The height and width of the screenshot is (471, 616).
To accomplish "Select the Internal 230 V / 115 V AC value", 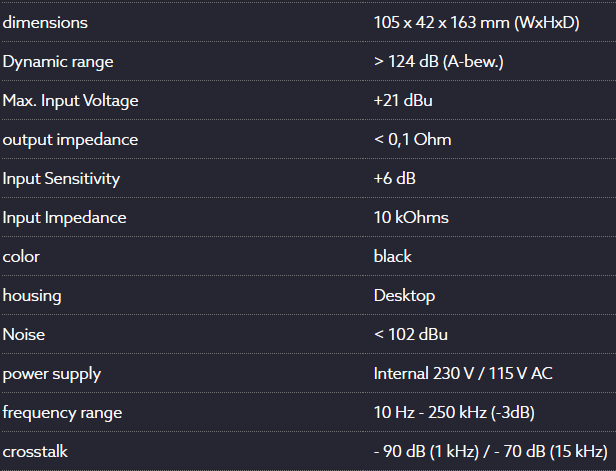I will (463, 374).
